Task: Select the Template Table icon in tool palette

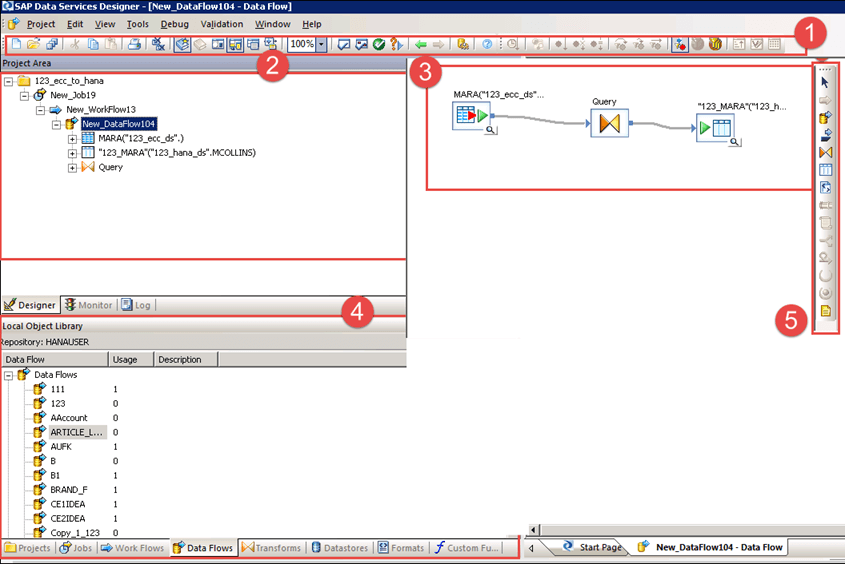Action: (826, 170)
